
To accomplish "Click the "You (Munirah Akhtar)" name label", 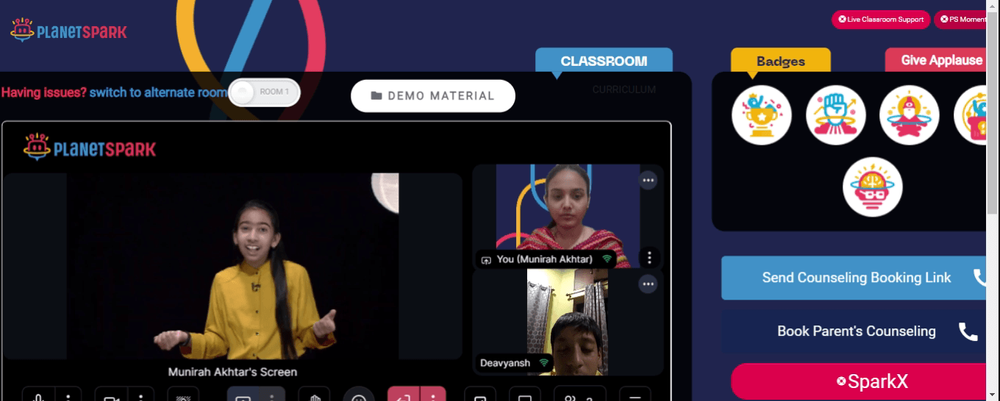I will 545,259.
